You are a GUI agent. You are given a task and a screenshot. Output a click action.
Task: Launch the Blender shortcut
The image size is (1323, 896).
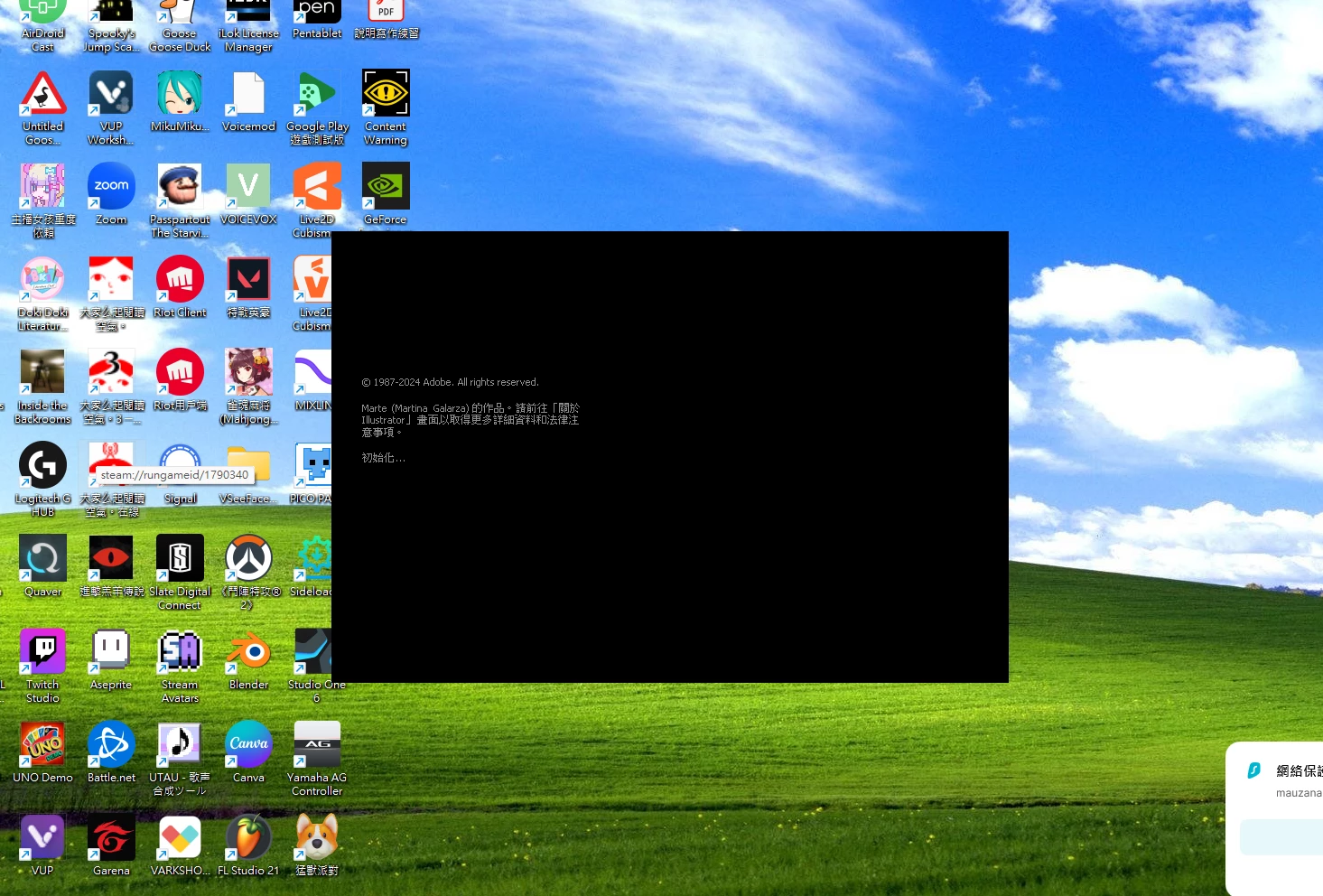coord(248,659)
